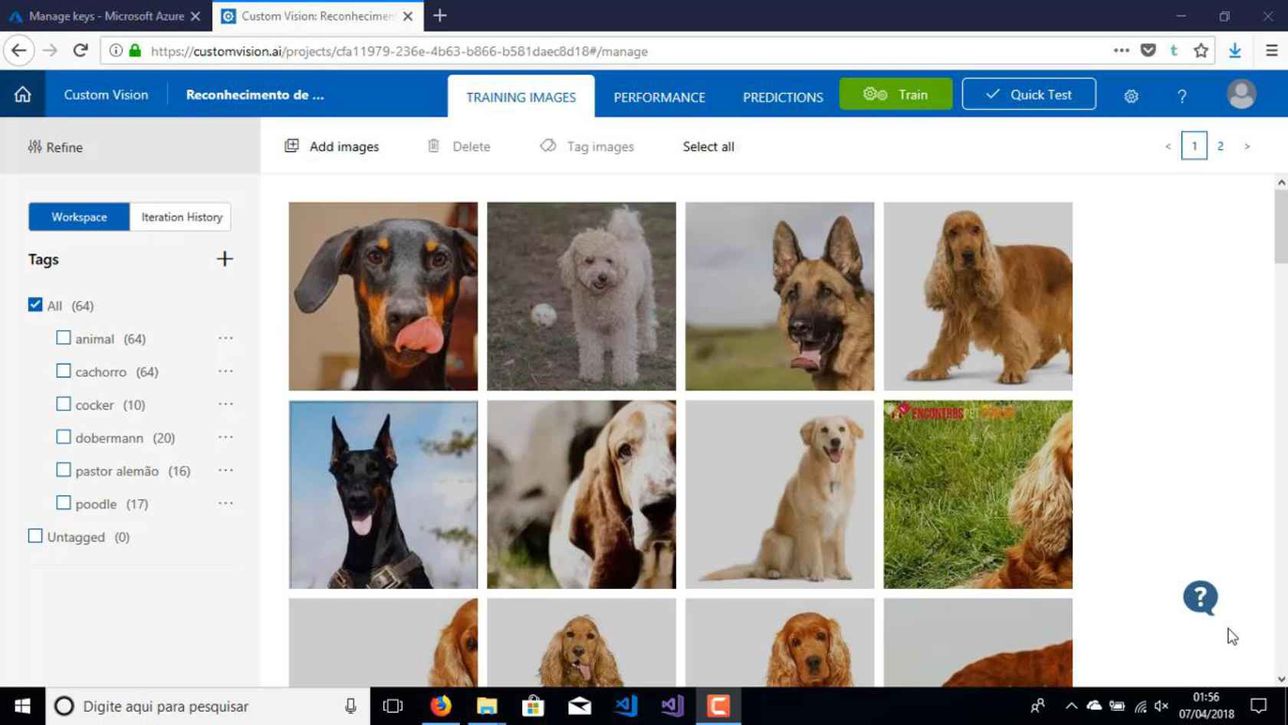The height and width of the screenshot is (725, 1288).
Task: Go forward to the next page
Action: pos(50,50)
